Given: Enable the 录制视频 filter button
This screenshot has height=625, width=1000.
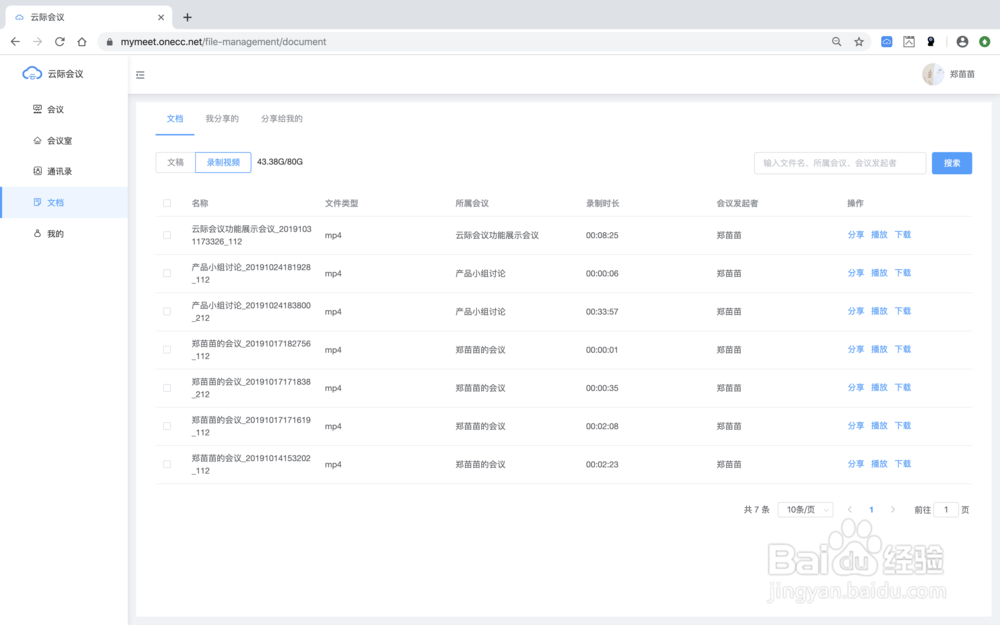Looking at the screenshot, I should pyautogui.click(x=221, y=162).
